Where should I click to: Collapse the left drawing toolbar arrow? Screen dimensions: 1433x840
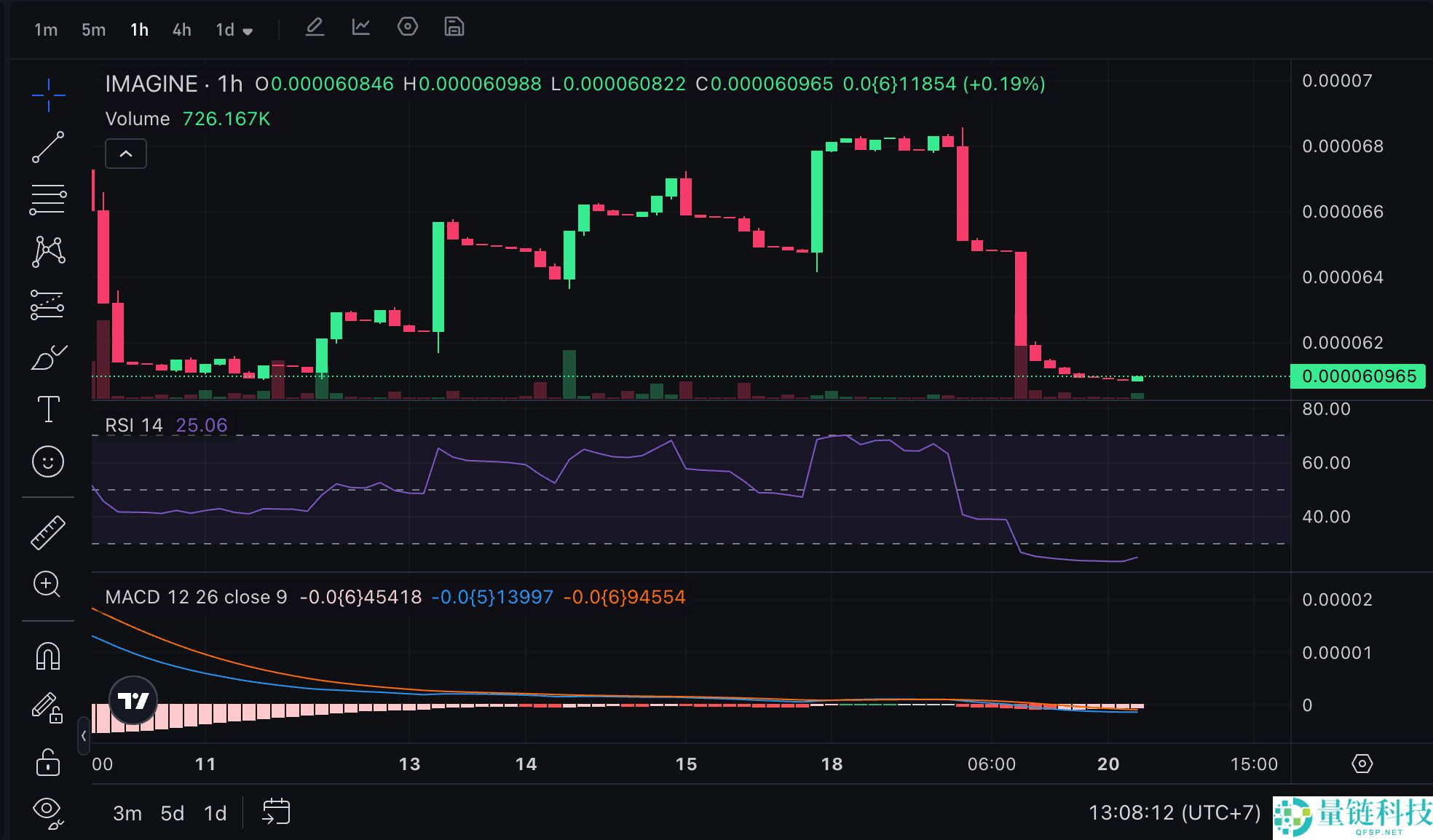coord(84,736)
